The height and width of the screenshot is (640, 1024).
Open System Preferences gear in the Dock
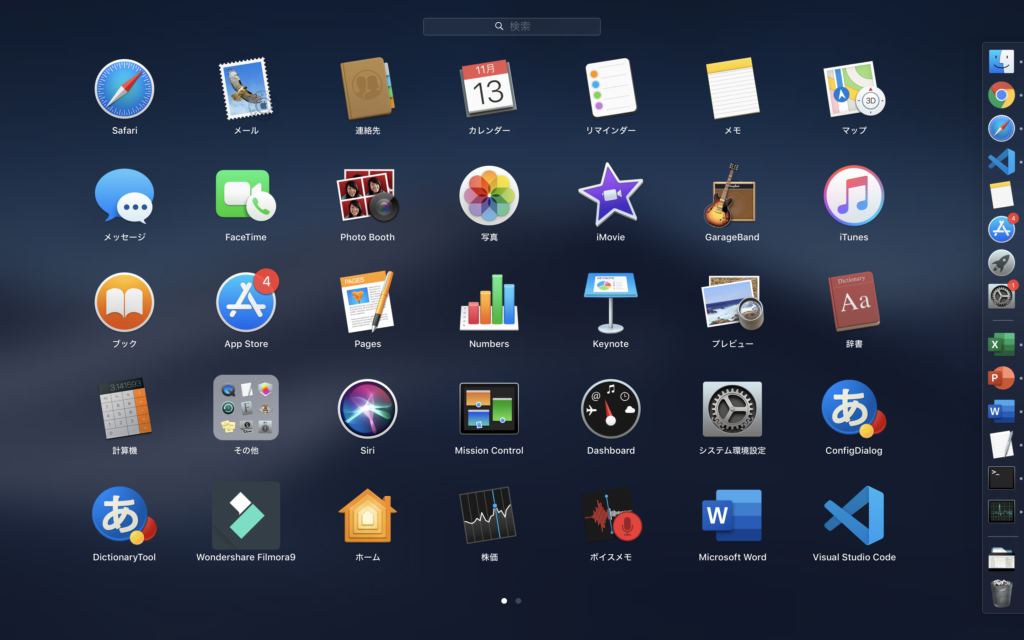(x=1001, y=296)
